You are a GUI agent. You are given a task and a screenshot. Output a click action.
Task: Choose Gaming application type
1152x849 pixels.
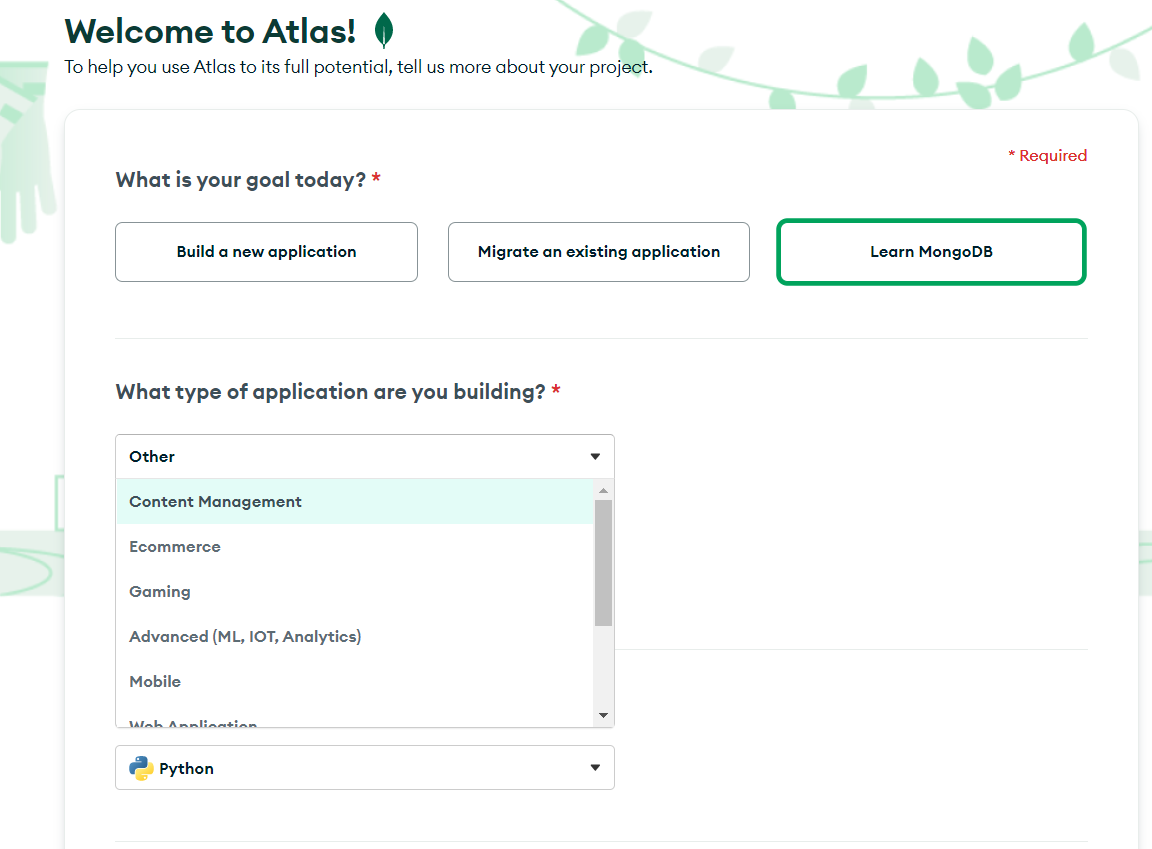coord(355,591)
